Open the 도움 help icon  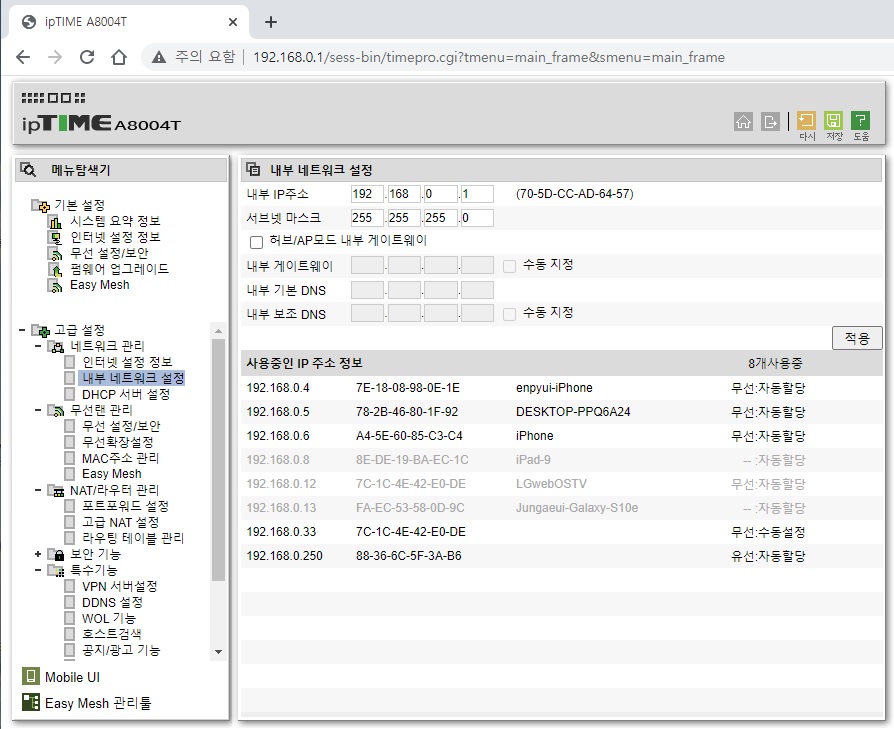pos(860,120)
